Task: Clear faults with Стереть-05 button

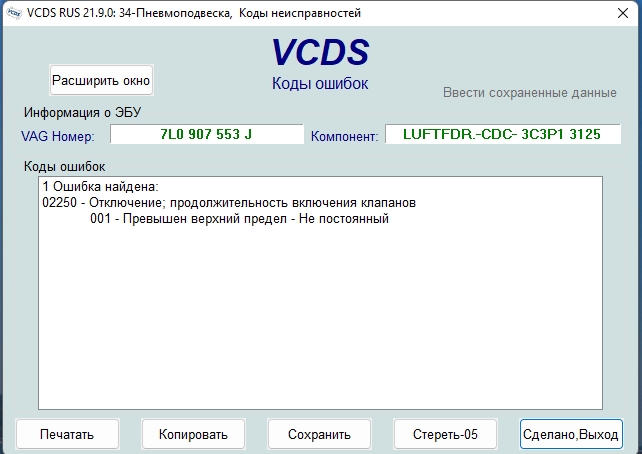Action: pos(445,434)
